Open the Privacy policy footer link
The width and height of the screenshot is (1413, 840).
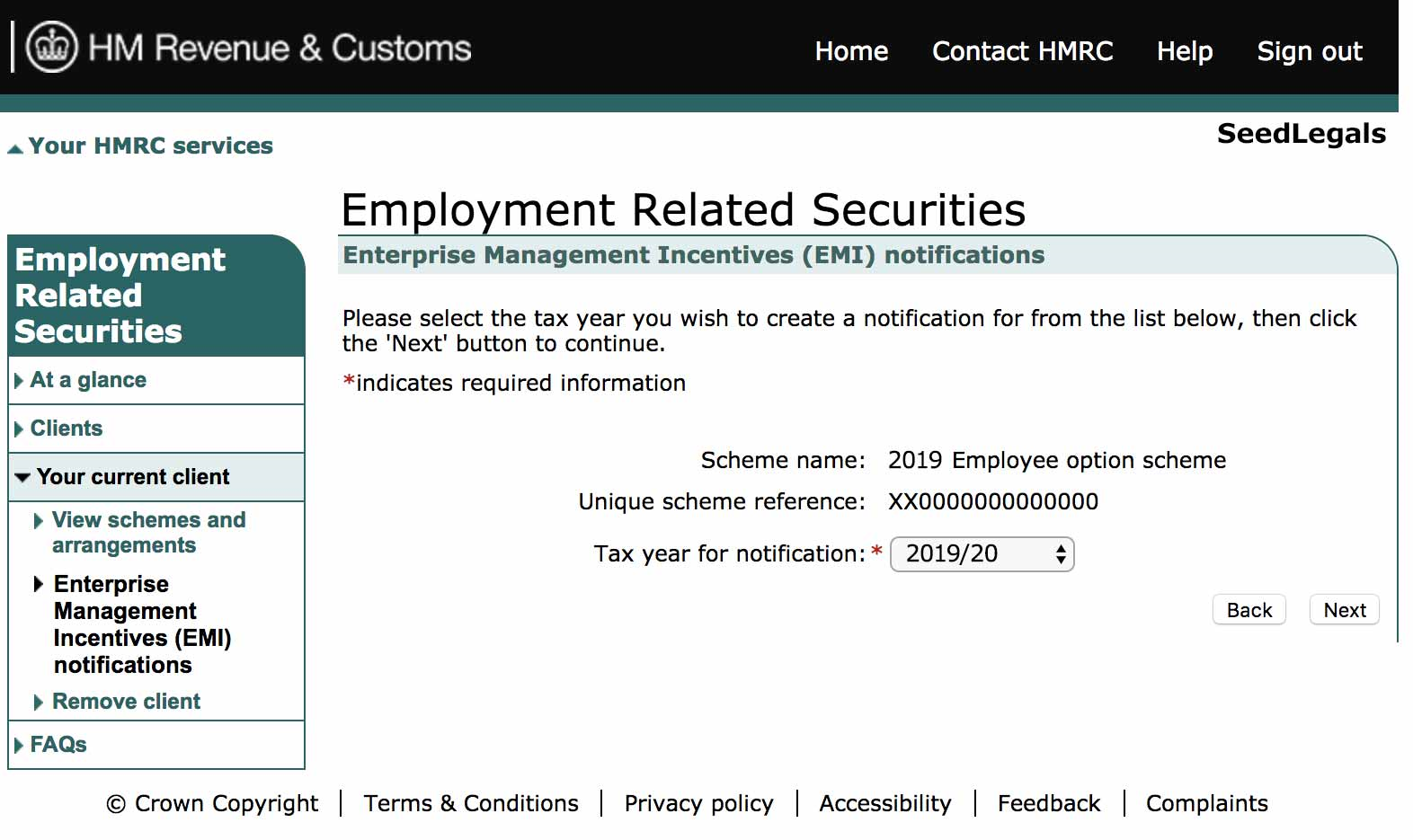click(698, 803)
